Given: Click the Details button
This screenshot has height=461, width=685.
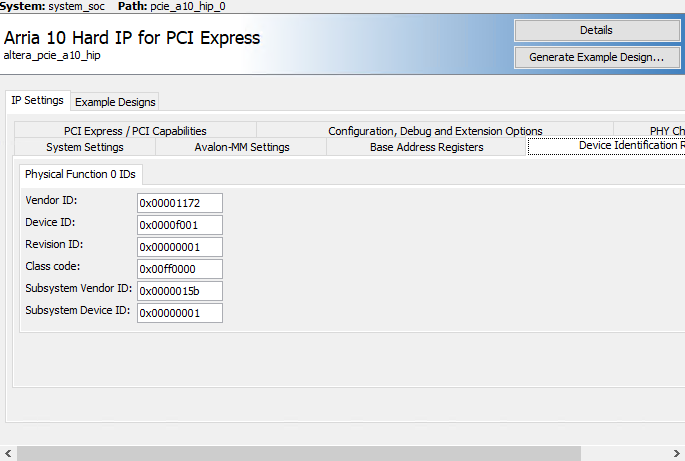Looking at the screenshot, I should pyautogui.click(x=596, y=30).
